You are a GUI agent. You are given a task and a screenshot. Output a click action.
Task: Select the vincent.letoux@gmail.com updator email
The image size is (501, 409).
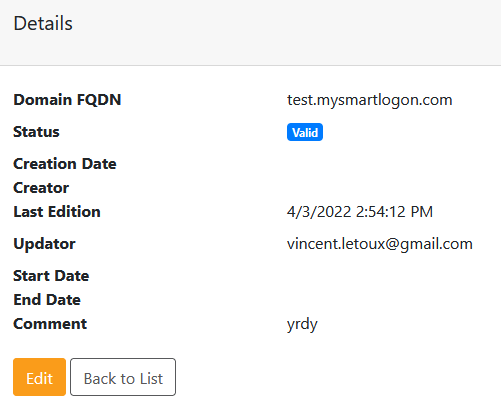380,244
